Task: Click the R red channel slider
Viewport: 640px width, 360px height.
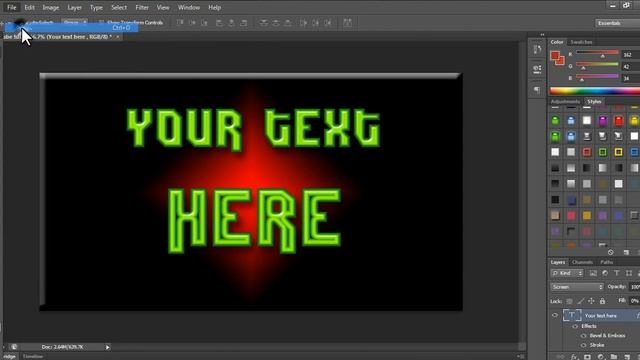Action: tap(597, 53)
